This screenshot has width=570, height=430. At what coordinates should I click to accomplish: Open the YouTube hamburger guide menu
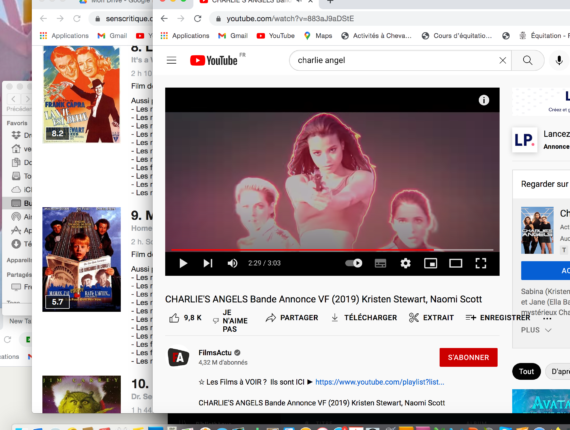(x=171, y=60)
